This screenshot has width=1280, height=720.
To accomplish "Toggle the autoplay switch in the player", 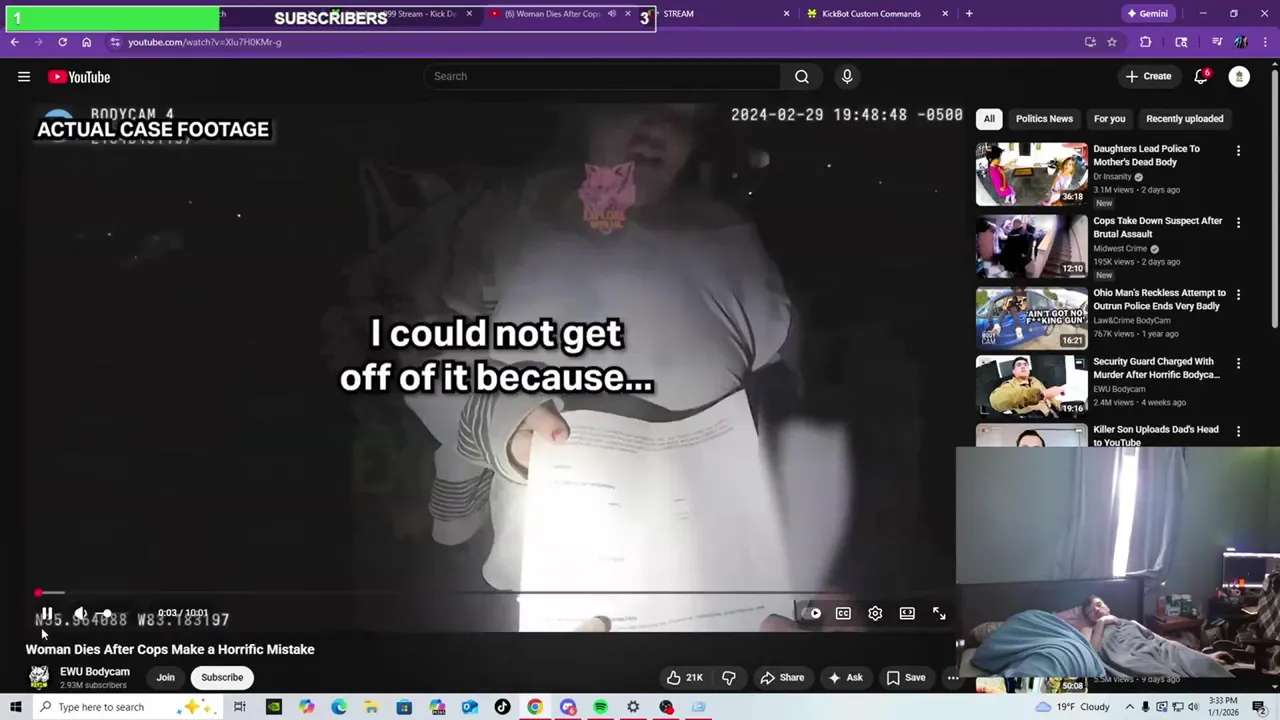I will click(810, 614).
